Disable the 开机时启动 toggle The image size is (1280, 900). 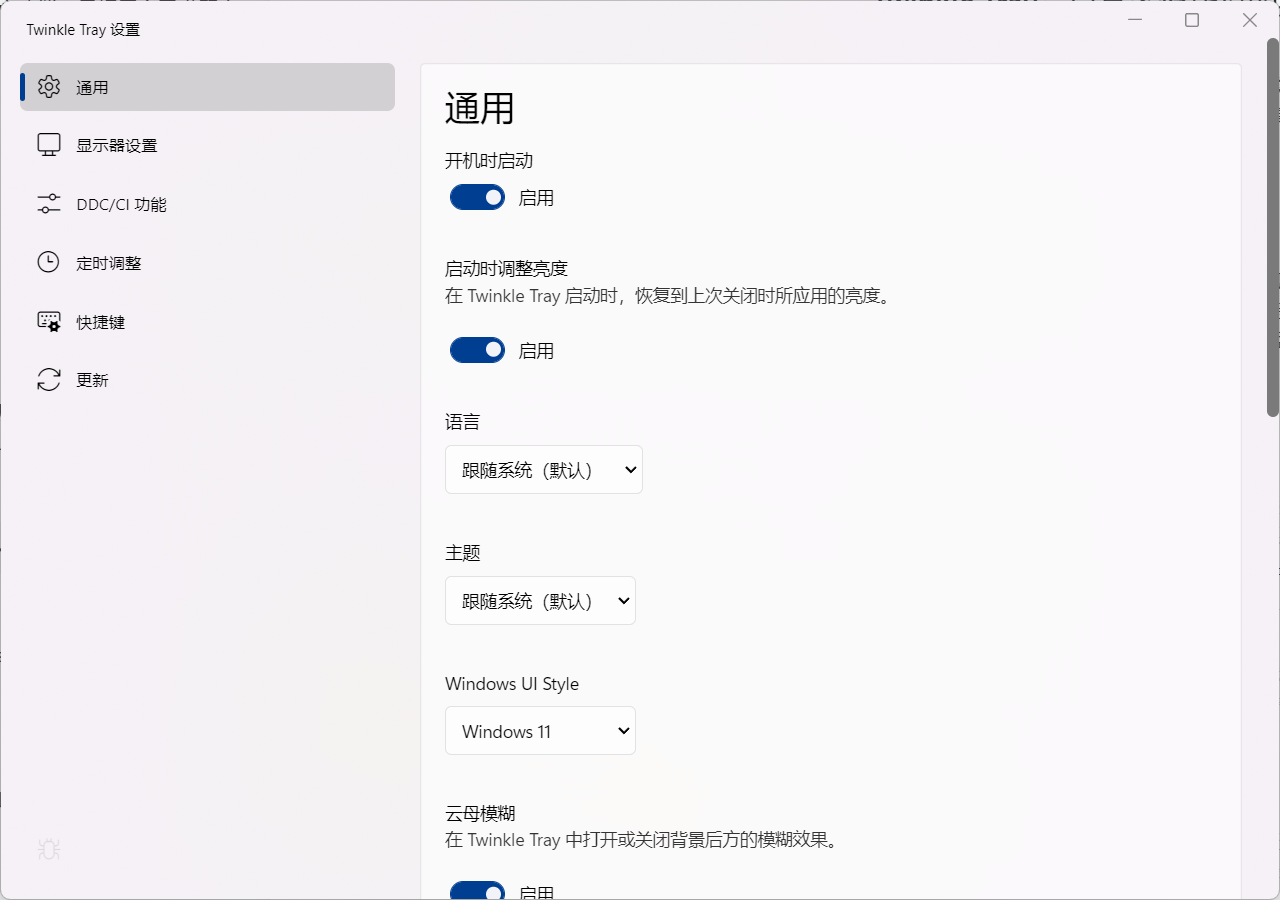(x=477, y=197)
